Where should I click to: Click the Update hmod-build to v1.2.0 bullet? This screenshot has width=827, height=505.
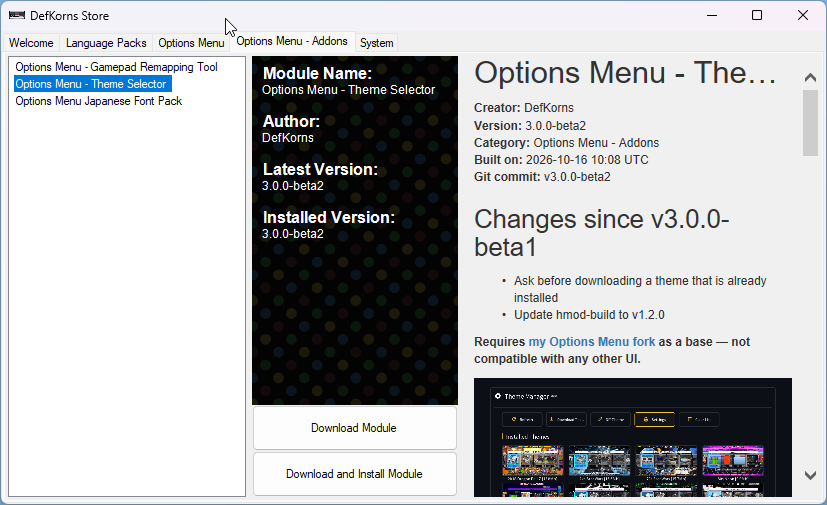tap(589, 315)
